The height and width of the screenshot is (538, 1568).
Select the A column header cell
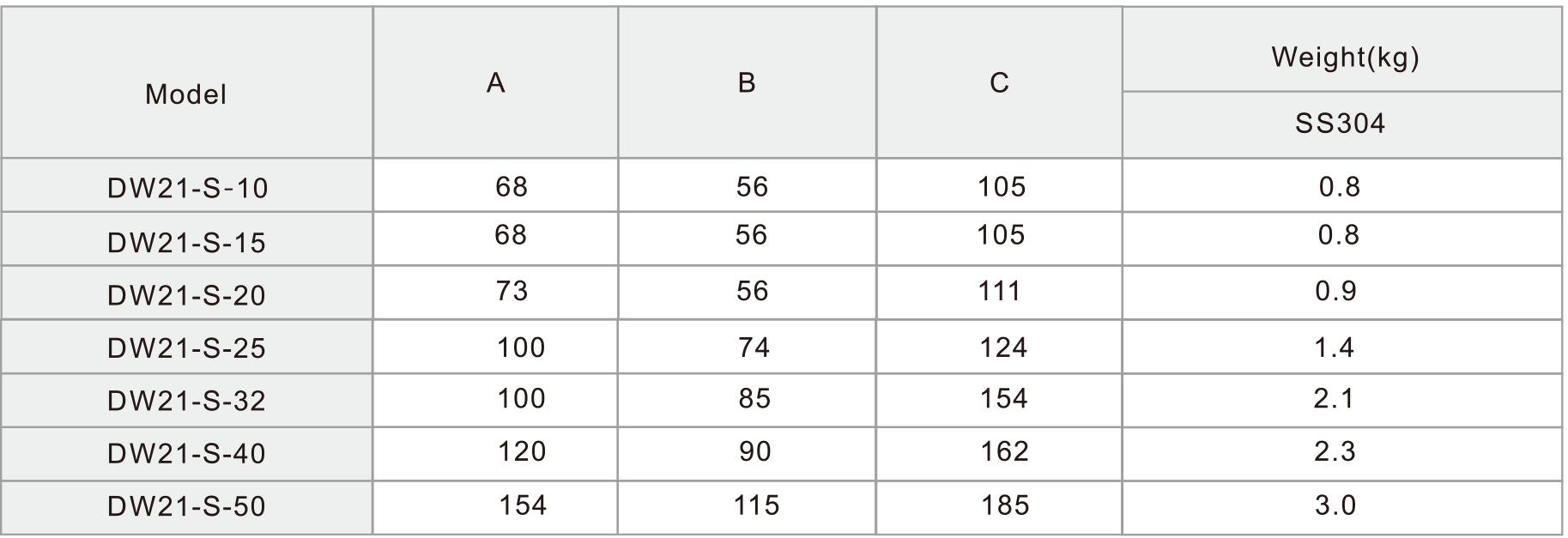tap(495, 82)
